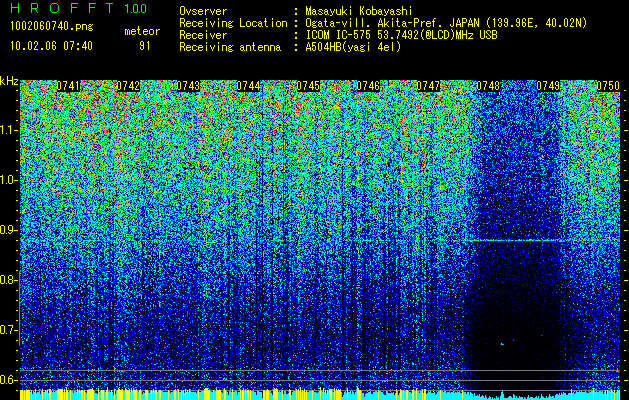Click the Ovserver name Masayuki Kobayashi

click(x=359, y=11)
